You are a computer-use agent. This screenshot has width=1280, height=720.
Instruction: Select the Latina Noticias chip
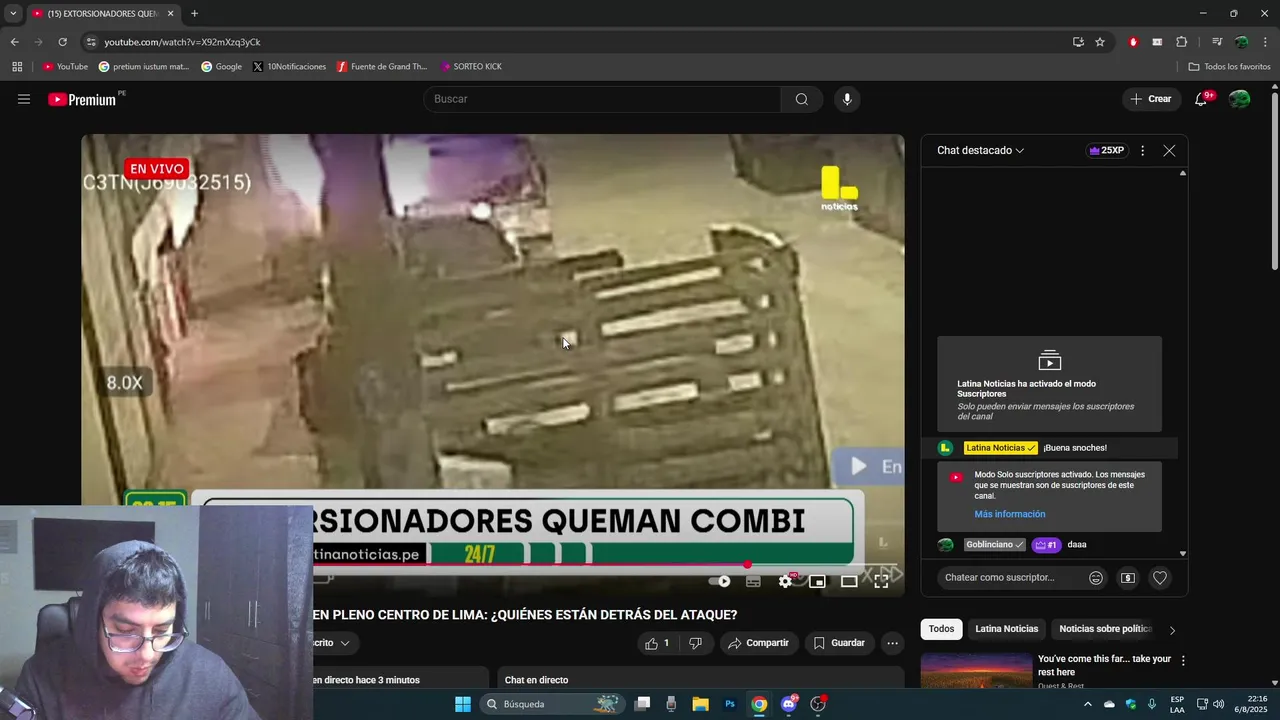pyautogui.click(x=1007, y=629)
